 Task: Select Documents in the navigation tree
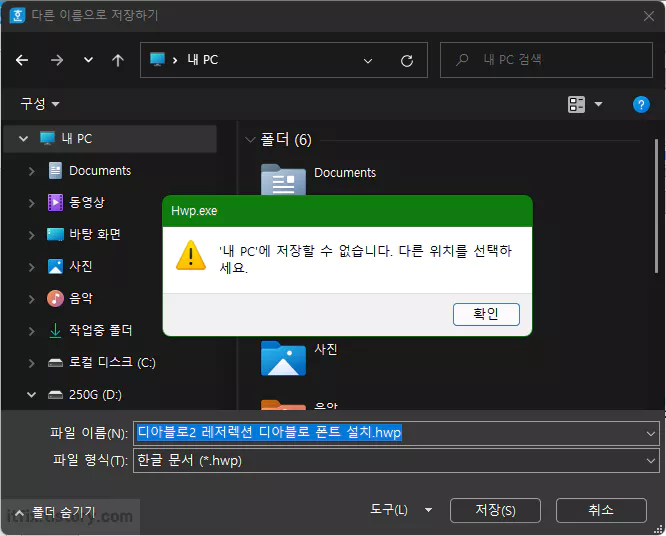point(100,171)
